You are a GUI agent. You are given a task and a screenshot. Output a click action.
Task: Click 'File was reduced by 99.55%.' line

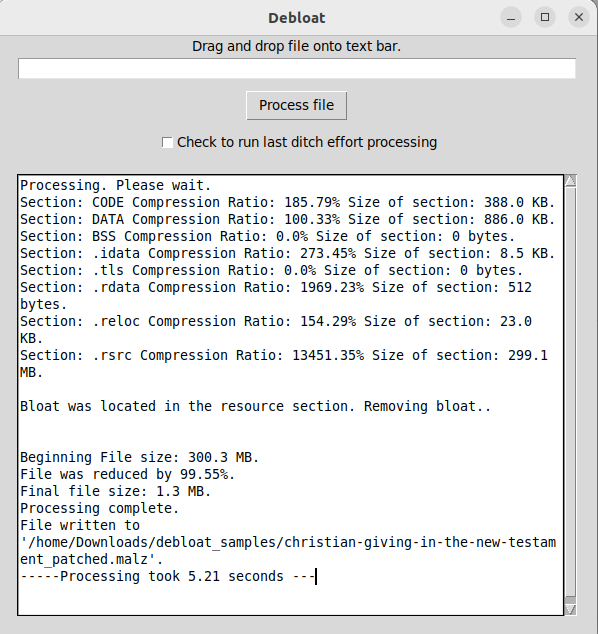click(128, 474)
